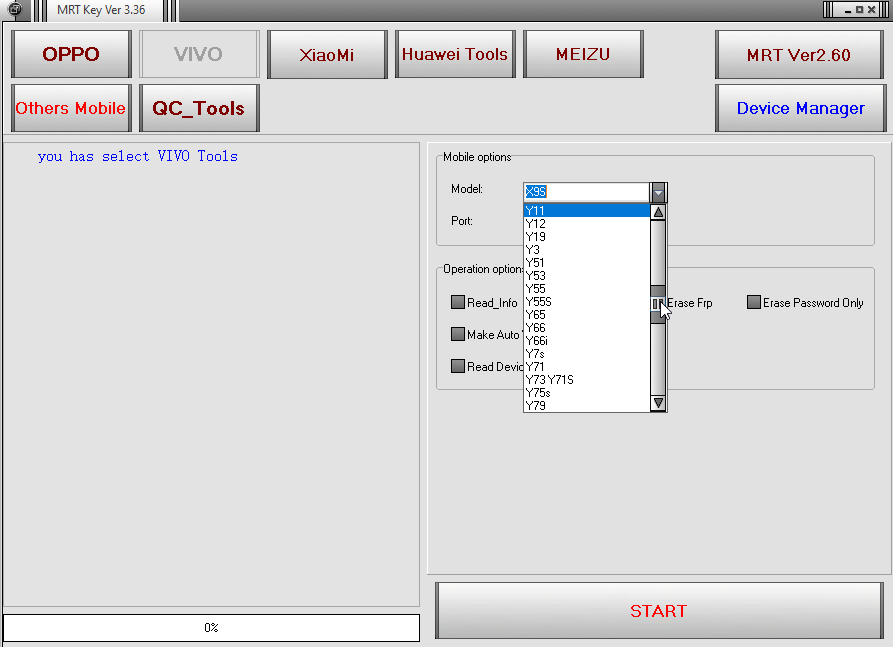The image size is (893, 647).
Task: Open the Model dropdown arrow
Action: coord(658,192)
